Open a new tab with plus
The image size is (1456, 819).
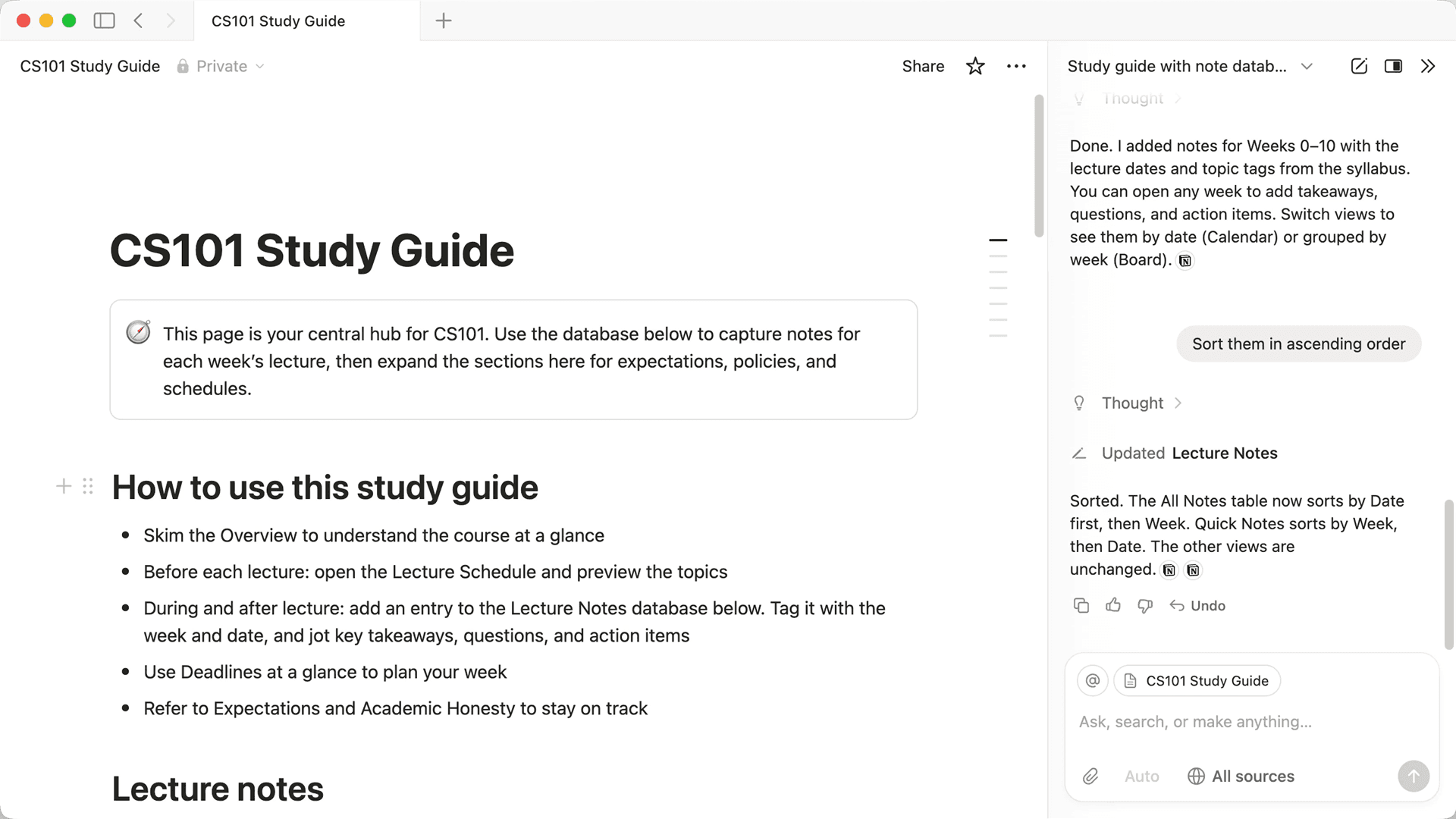(x=444, y=20)
